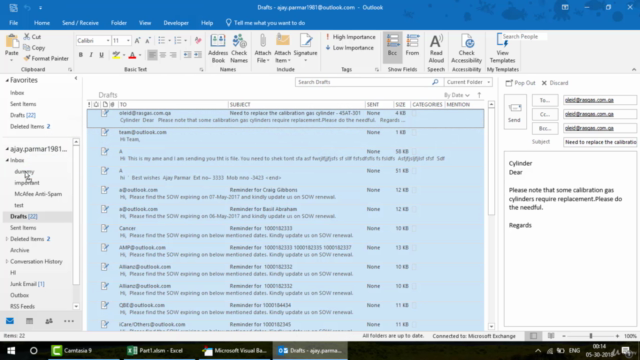
Task: Open the Developer ribbon tab
Action: pyautogui.click(x=176, y=23)
